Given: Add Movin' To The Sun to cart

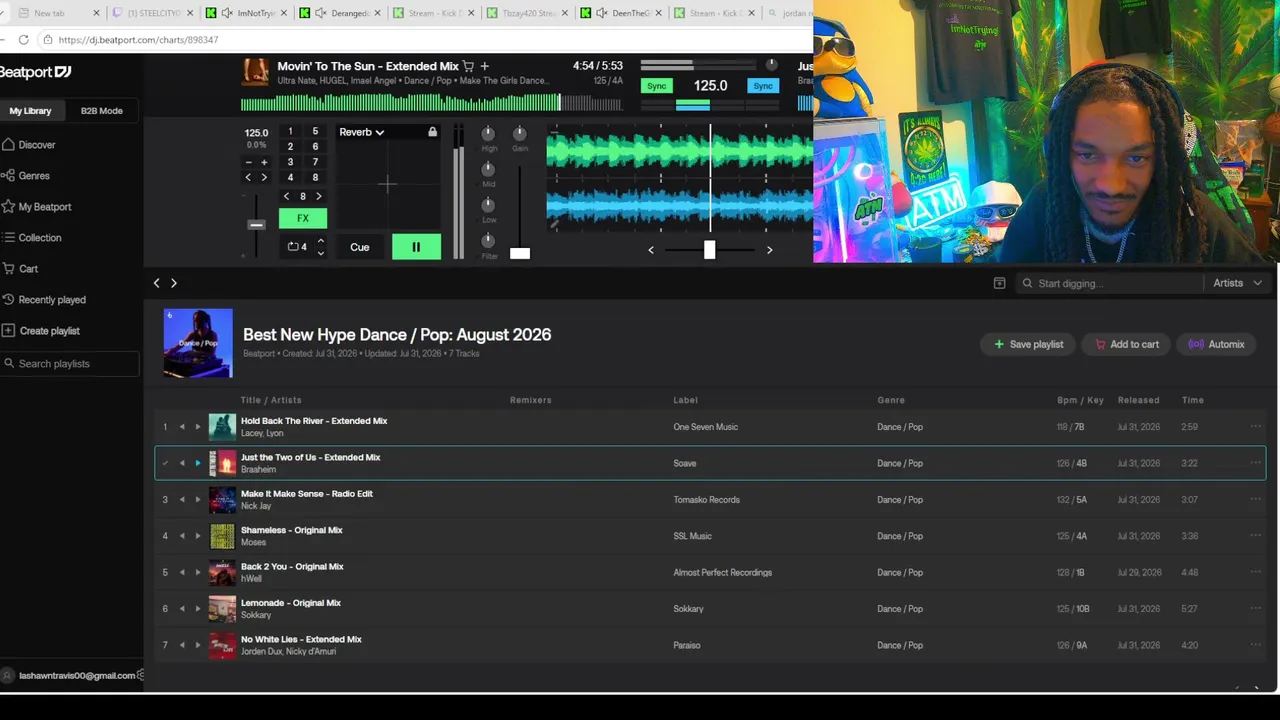Looking at the screenshot, I should click(x=468, y=66).
